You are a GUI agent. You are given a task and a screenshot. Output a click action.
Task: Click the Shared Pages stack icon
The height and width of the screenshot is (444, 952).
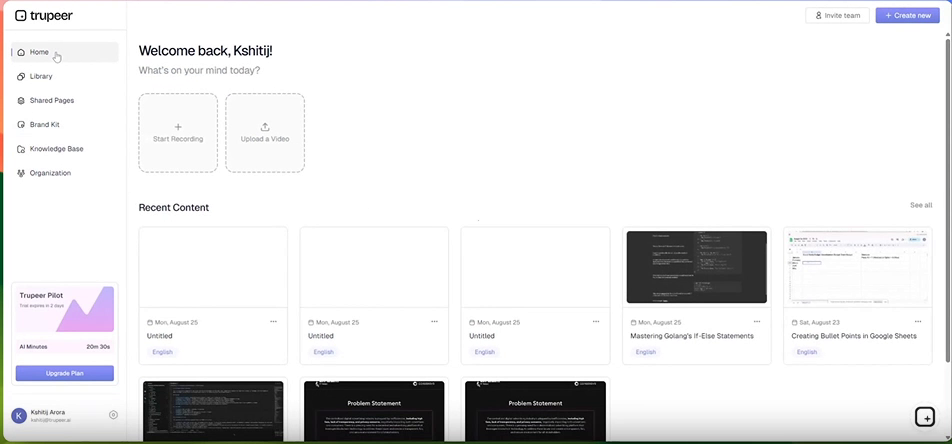(21, 100)
